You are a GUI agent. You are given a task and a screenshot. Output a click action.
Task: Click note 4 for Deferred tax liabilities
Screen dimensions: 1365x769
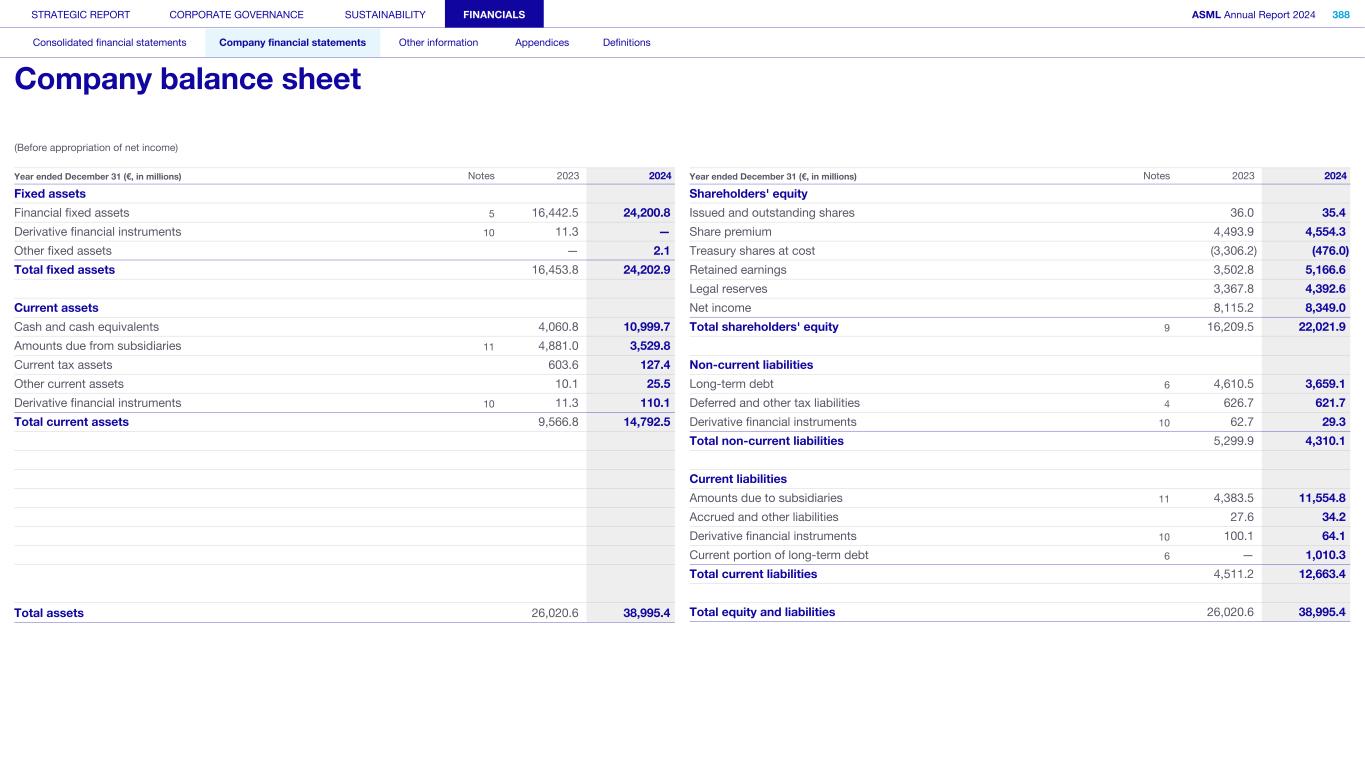[x=1166, y=404]
